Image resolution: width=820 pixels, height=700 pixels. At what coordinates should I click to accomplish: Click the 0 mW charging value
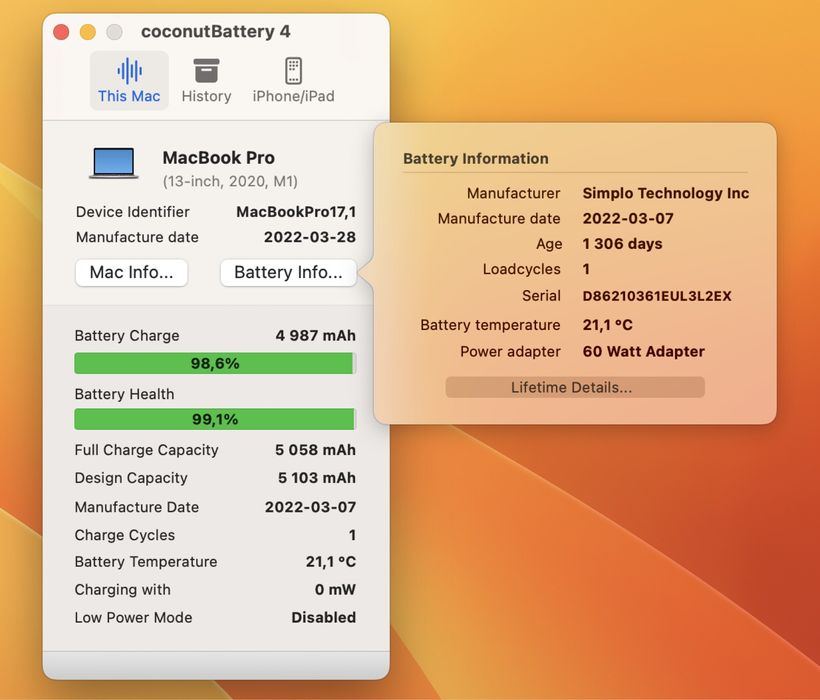click(x=335, y=590)
